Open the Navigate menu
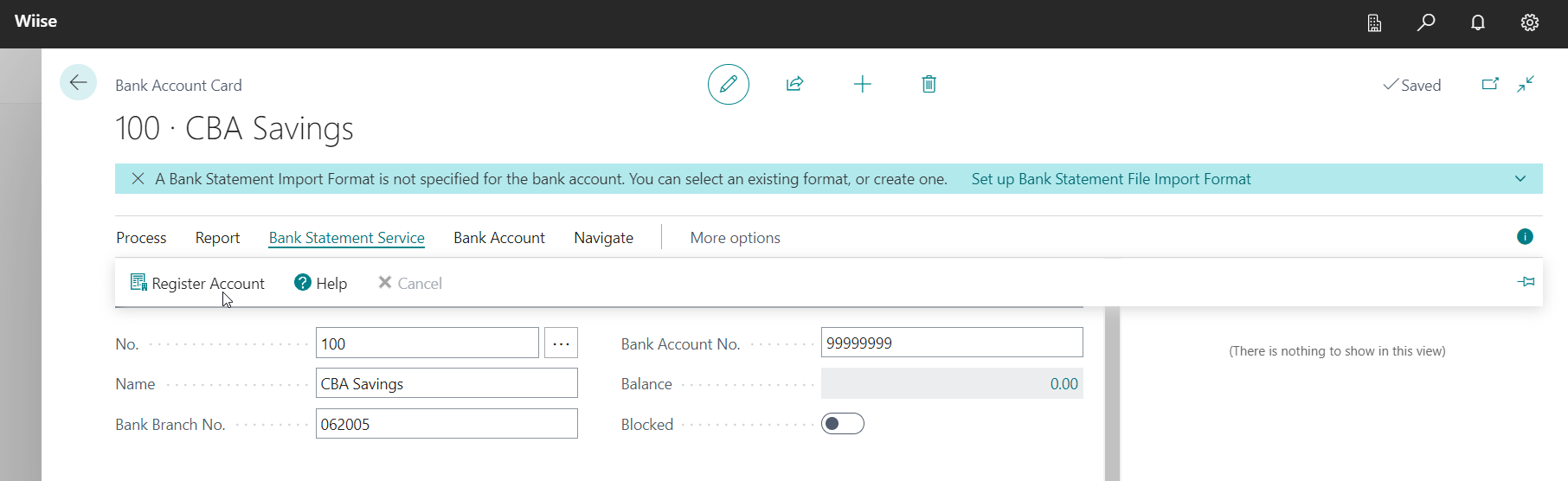 (603, 238)
